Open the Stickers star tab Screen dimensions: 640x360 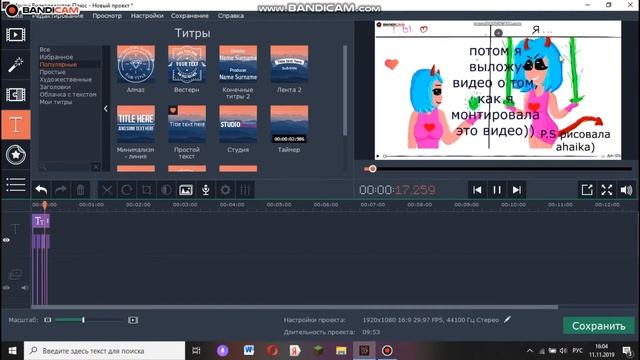(x=16, y=155)
